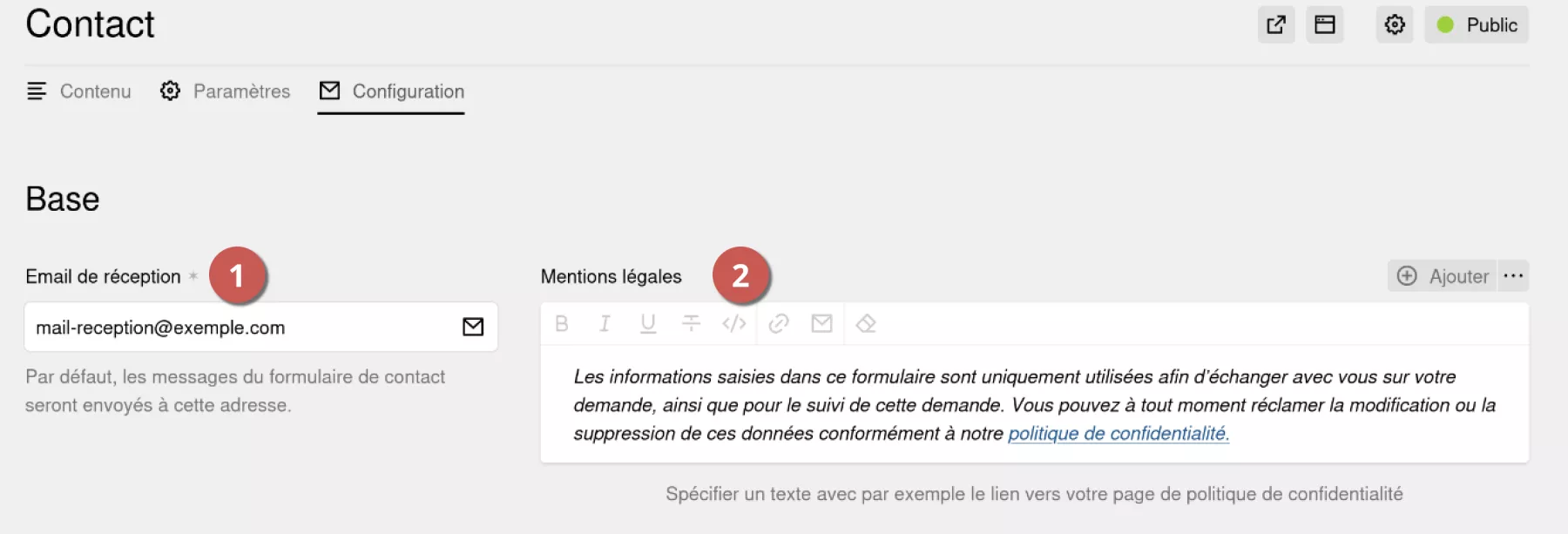Focus the Email de réception input field
The width and height of the screenshot is (1568, 534).
[x=260, y=327]
